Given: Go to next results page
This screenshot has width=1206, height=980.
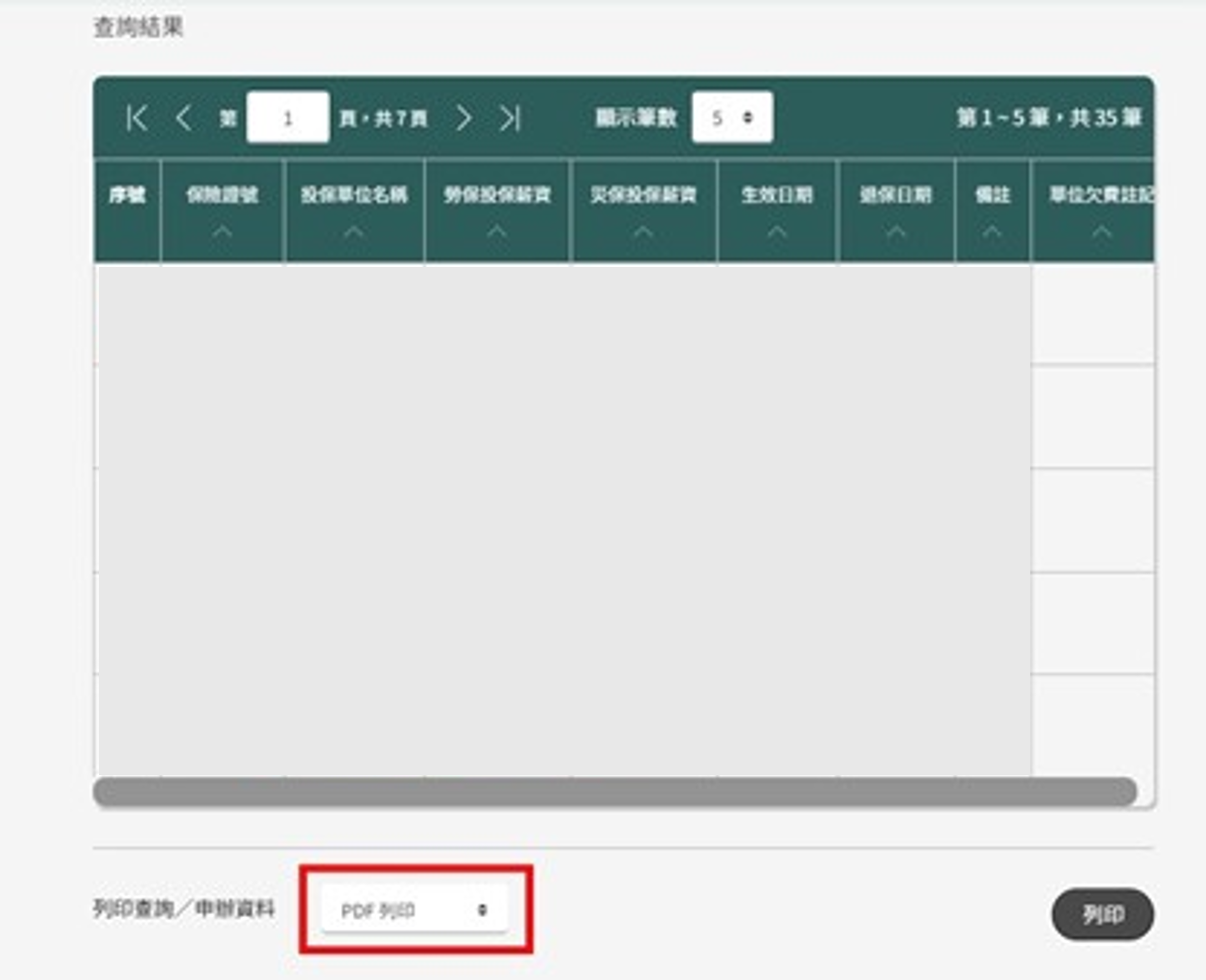Looking at the screenshot, I should pyautogui.click(x=463, y=118).
